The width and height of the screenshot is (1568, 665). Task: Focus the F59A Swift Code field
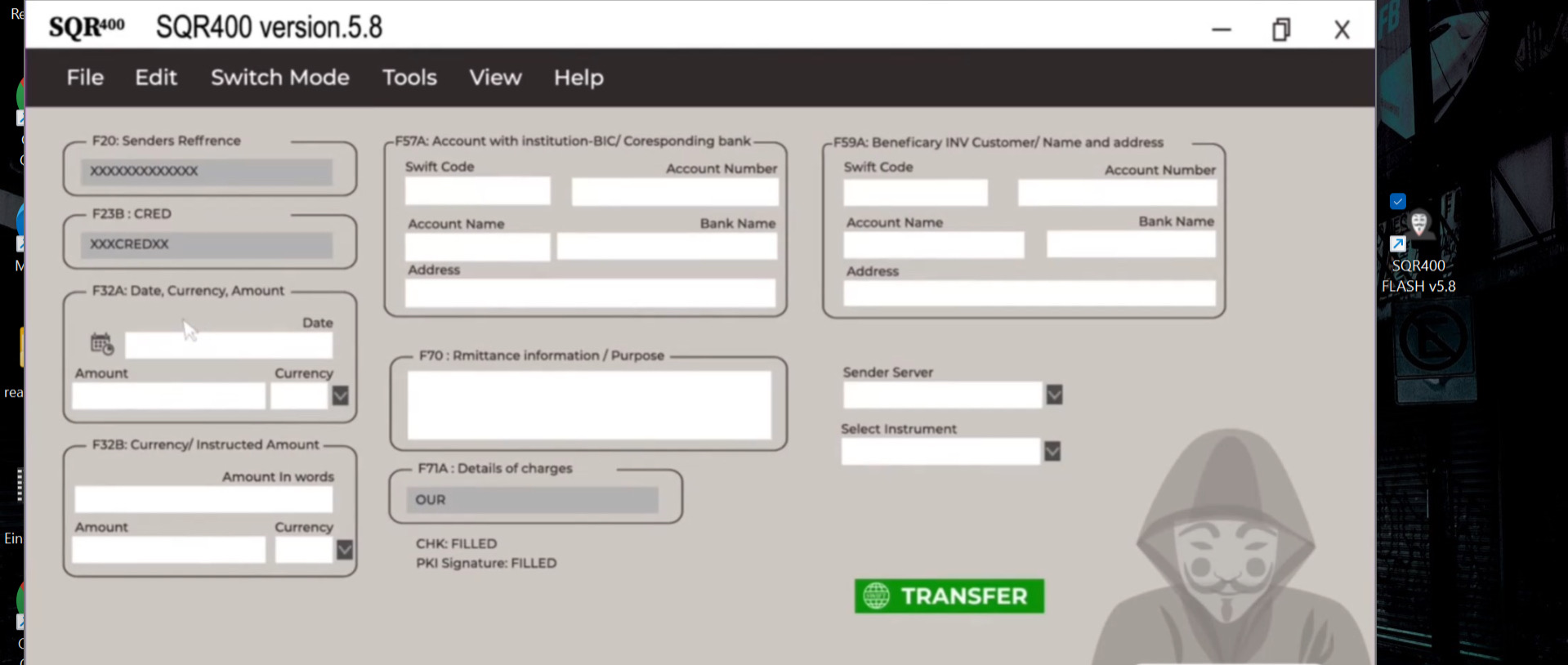(915, 193)
